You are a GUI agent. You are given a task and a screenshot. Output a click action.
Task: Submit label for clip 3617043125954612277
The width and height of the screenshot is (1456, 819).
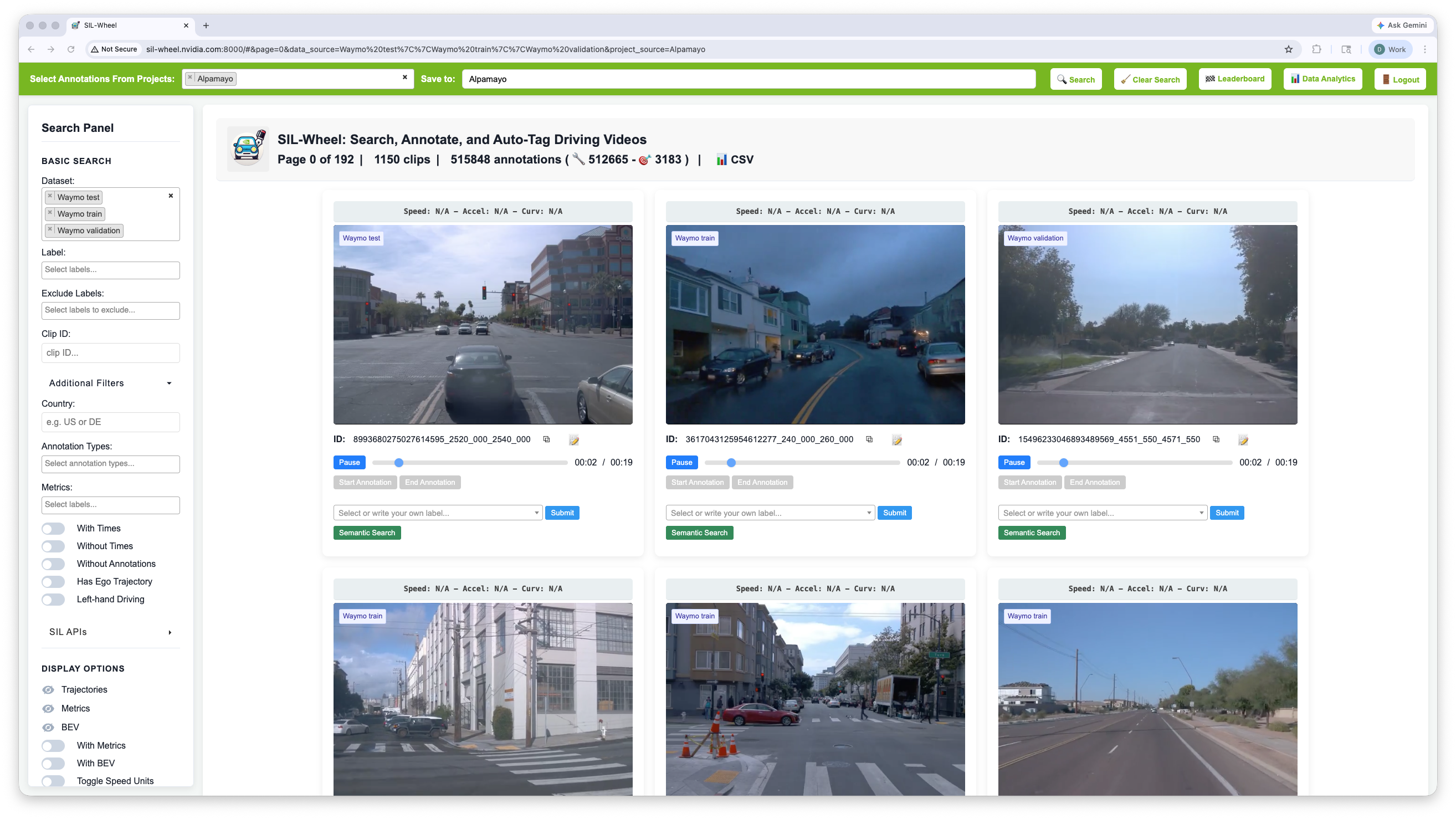click(x=894, y=513)
